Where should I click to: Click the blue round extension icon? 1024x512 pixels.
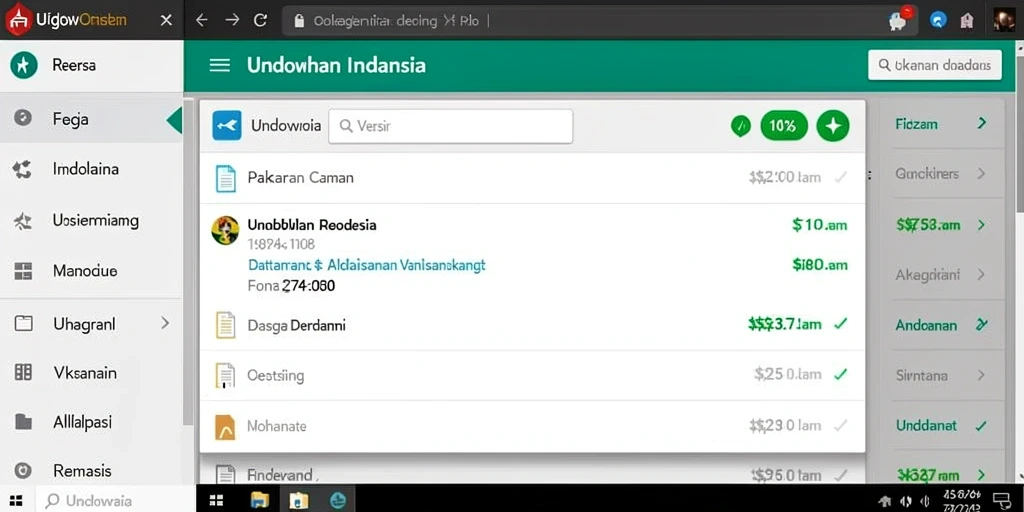tap(938, 21)
